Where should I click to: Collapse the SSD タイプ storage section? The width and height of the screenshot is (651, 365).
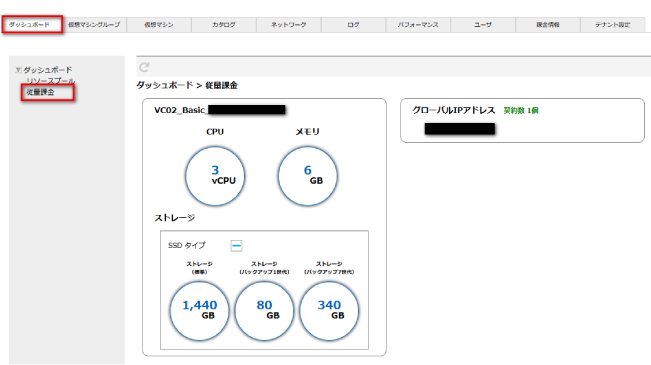tap(236, 246)
